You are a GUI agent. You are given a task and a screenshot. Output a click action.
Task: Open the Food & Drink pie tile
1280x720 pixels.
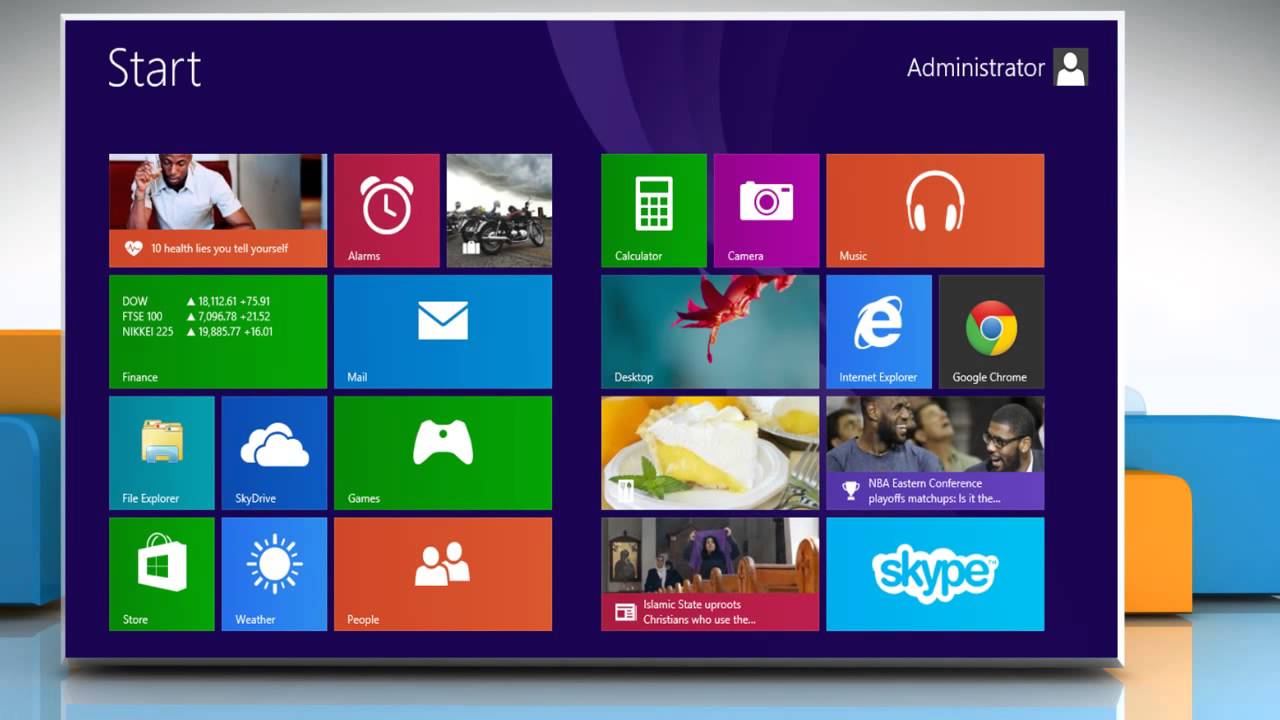(x=710, y=453)
